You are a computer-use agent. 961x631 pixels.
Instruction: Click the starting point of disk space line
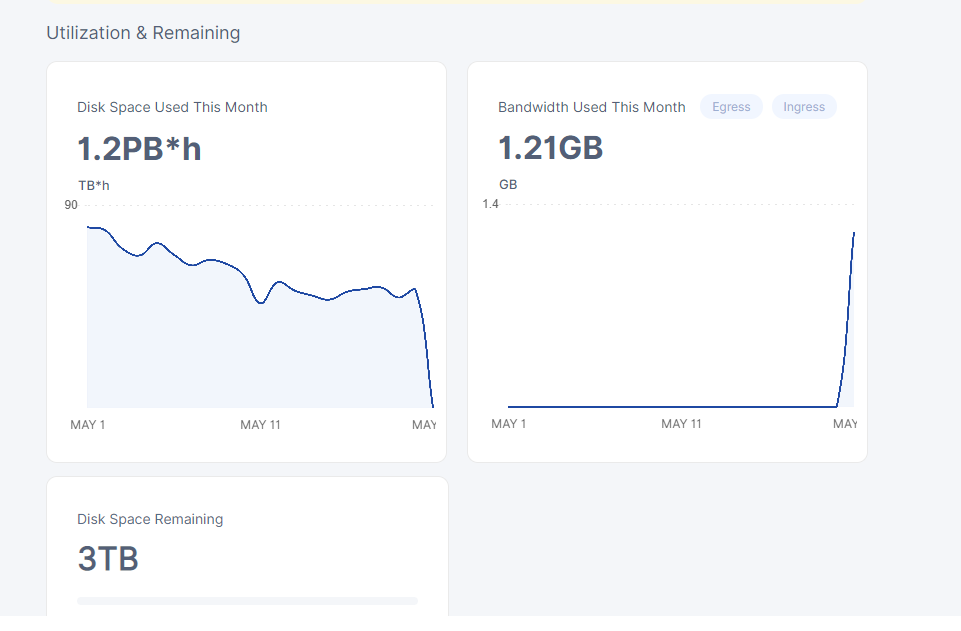[88, 227]
